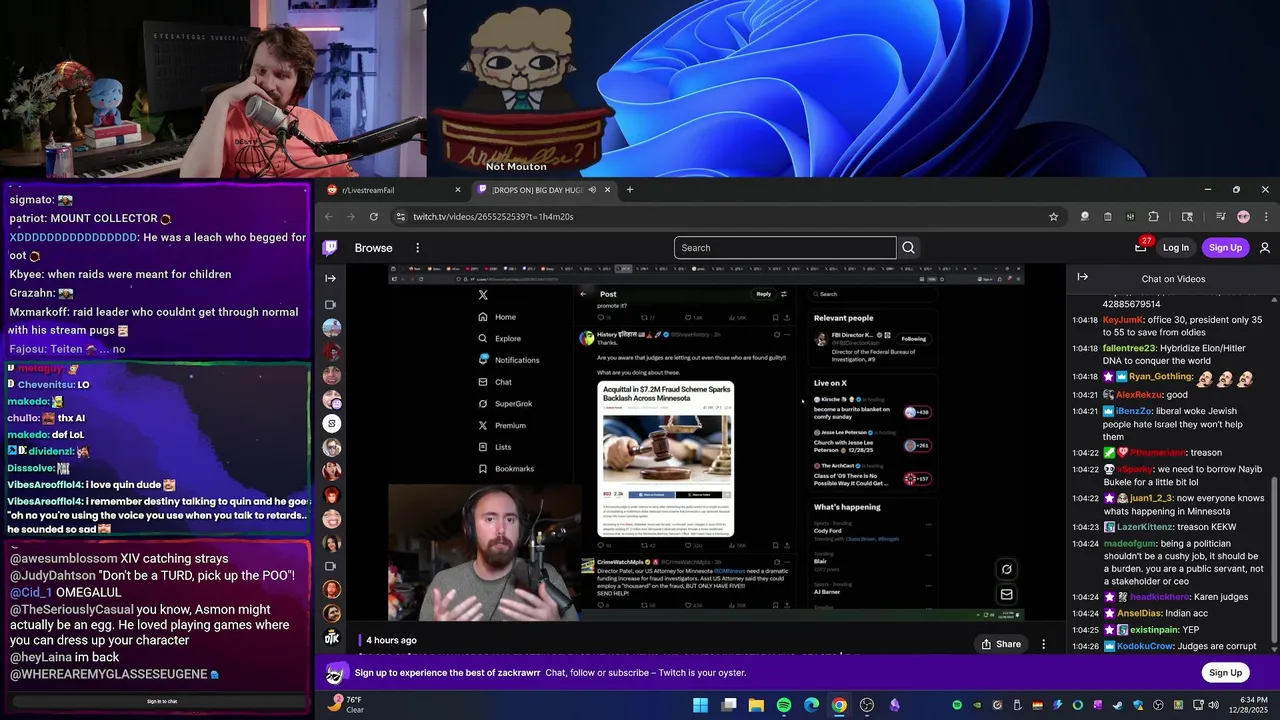
Task: Open Spotify from the taskbar
Action: pos(784,705)
